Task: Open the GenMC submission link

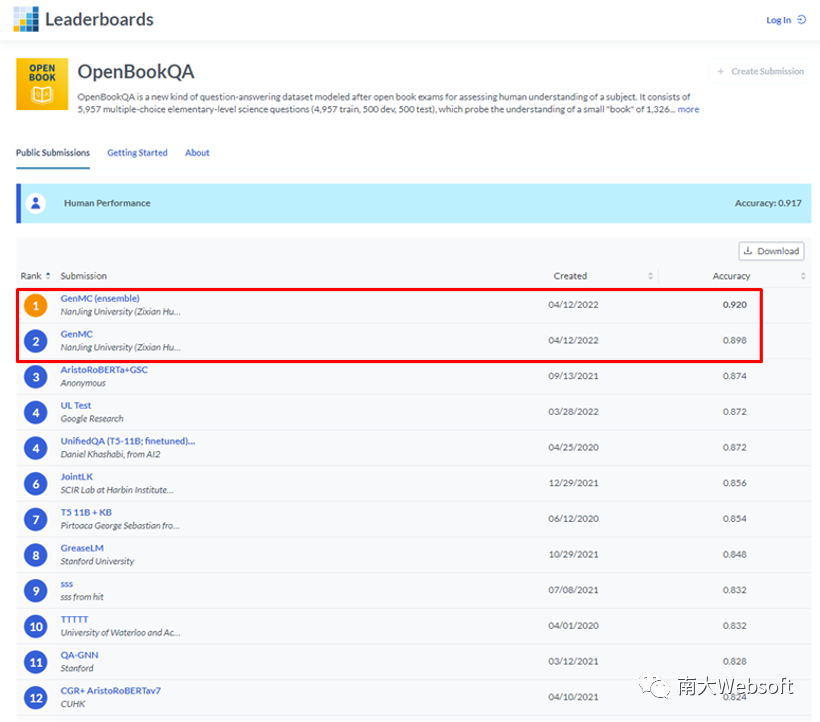Action: coord(77,334)
